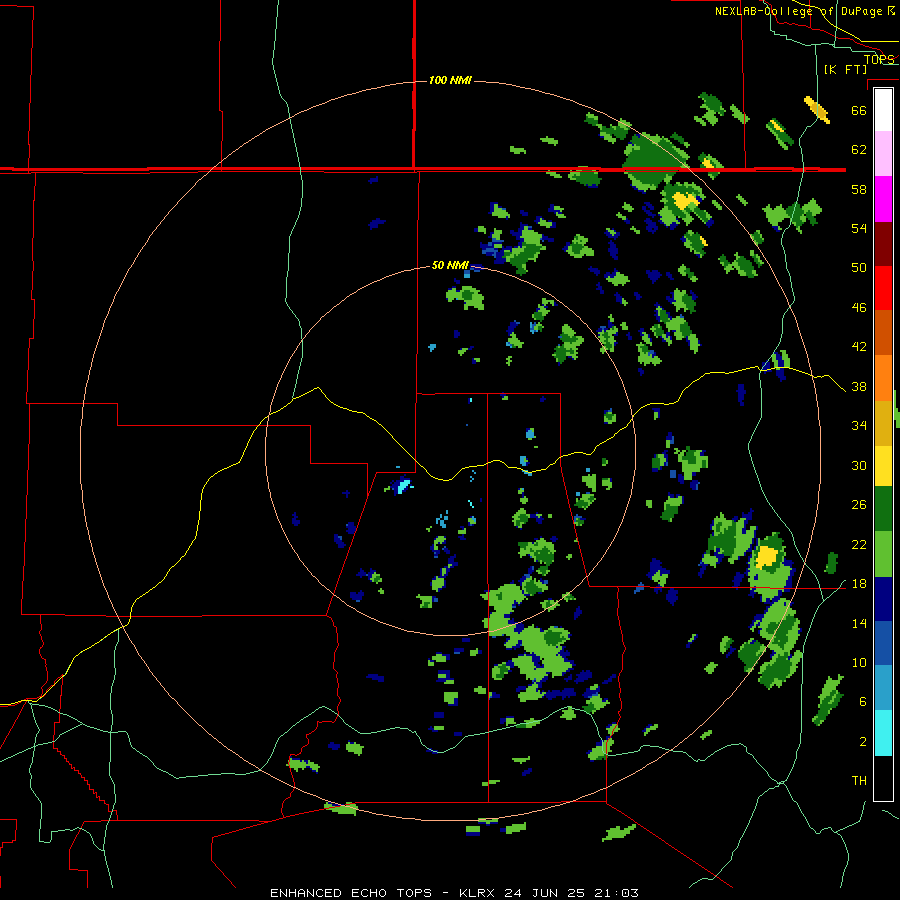Click the black TH threshold legend swatch

pos(883,778)
